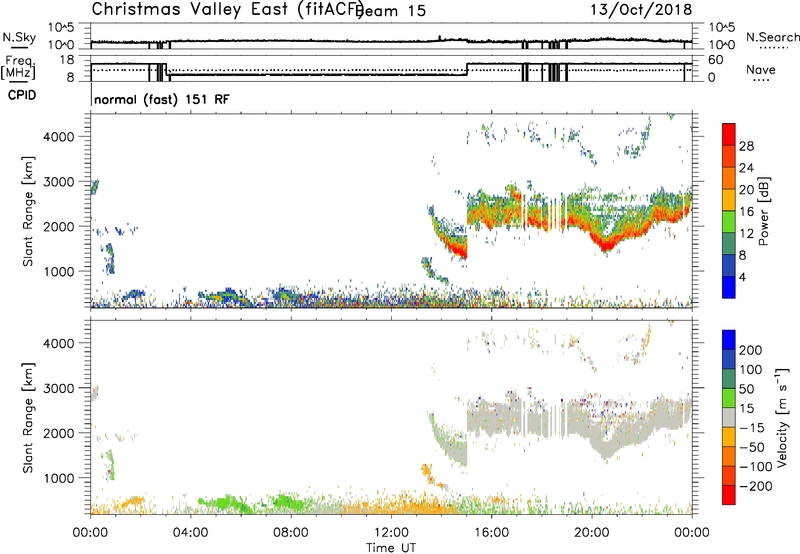Click the 'normal (fast) 151 RF' text
The height and width of the screenshot is (554, 800).
162,99
